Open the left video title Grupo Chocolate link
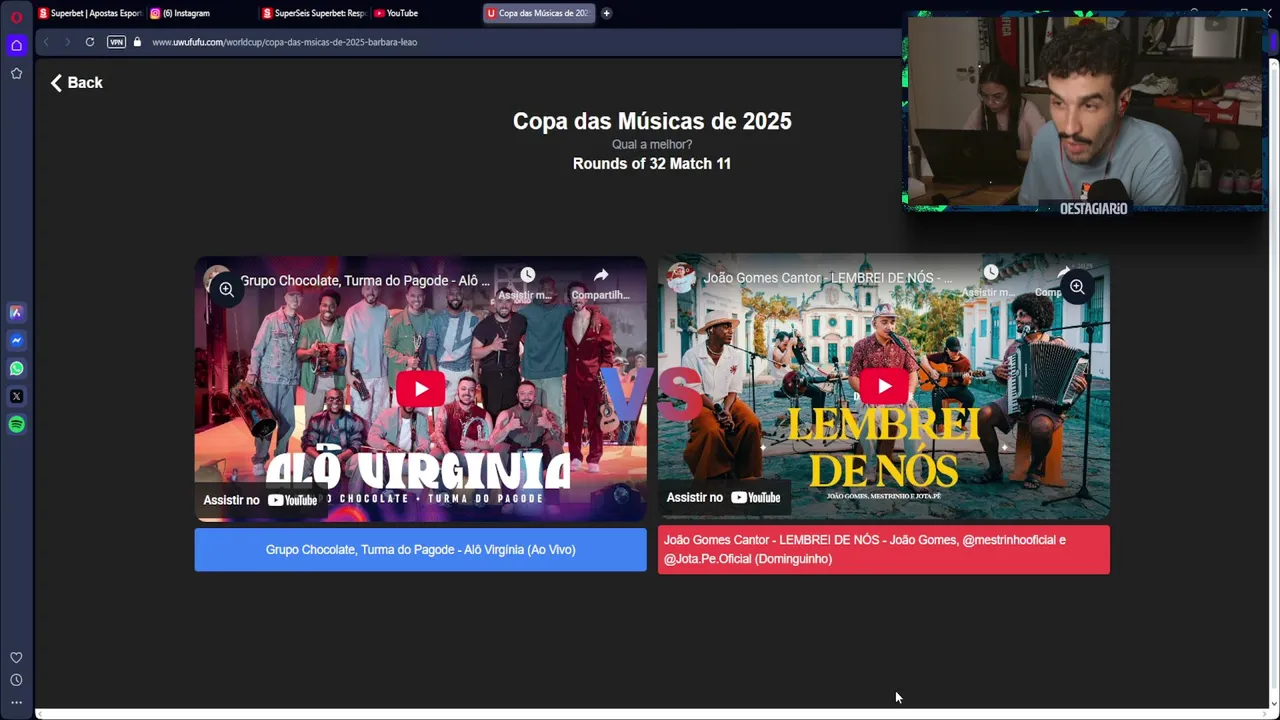The width and height of the screenshot is (1280, 720). [365, 281]
